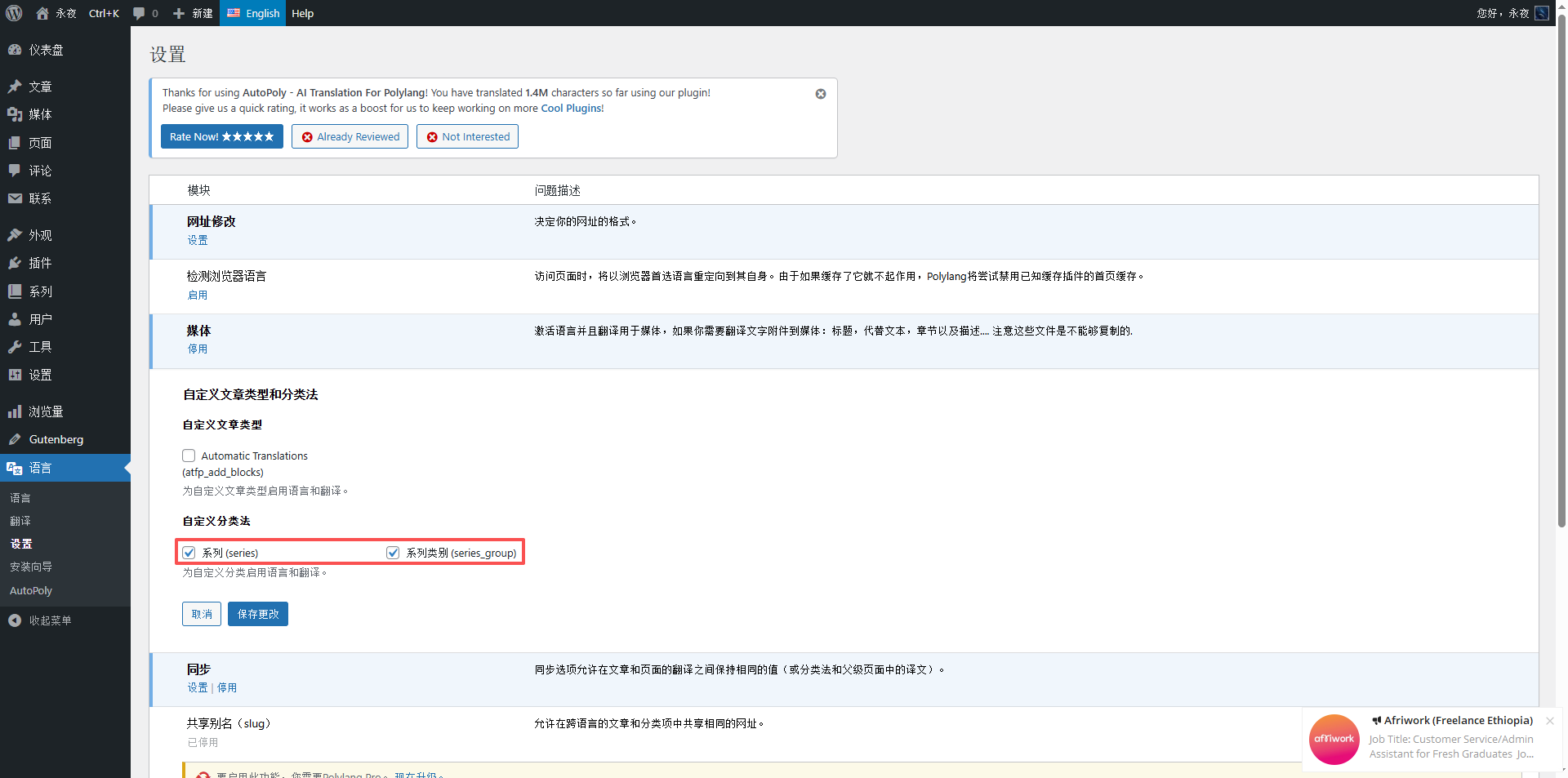
Task: Open AutoPoly submenu item
Action: coord(31,590)
